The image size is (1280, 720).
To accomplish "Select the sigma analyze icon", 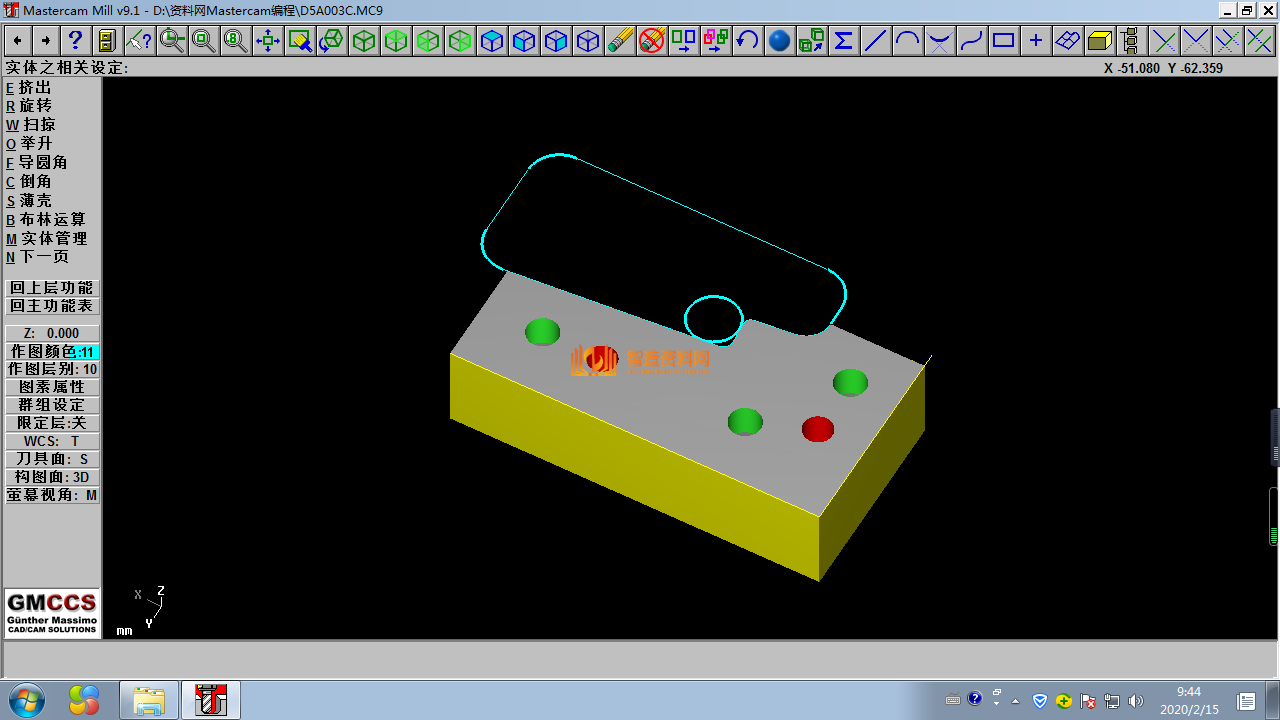I will click(x=844, y=41).
